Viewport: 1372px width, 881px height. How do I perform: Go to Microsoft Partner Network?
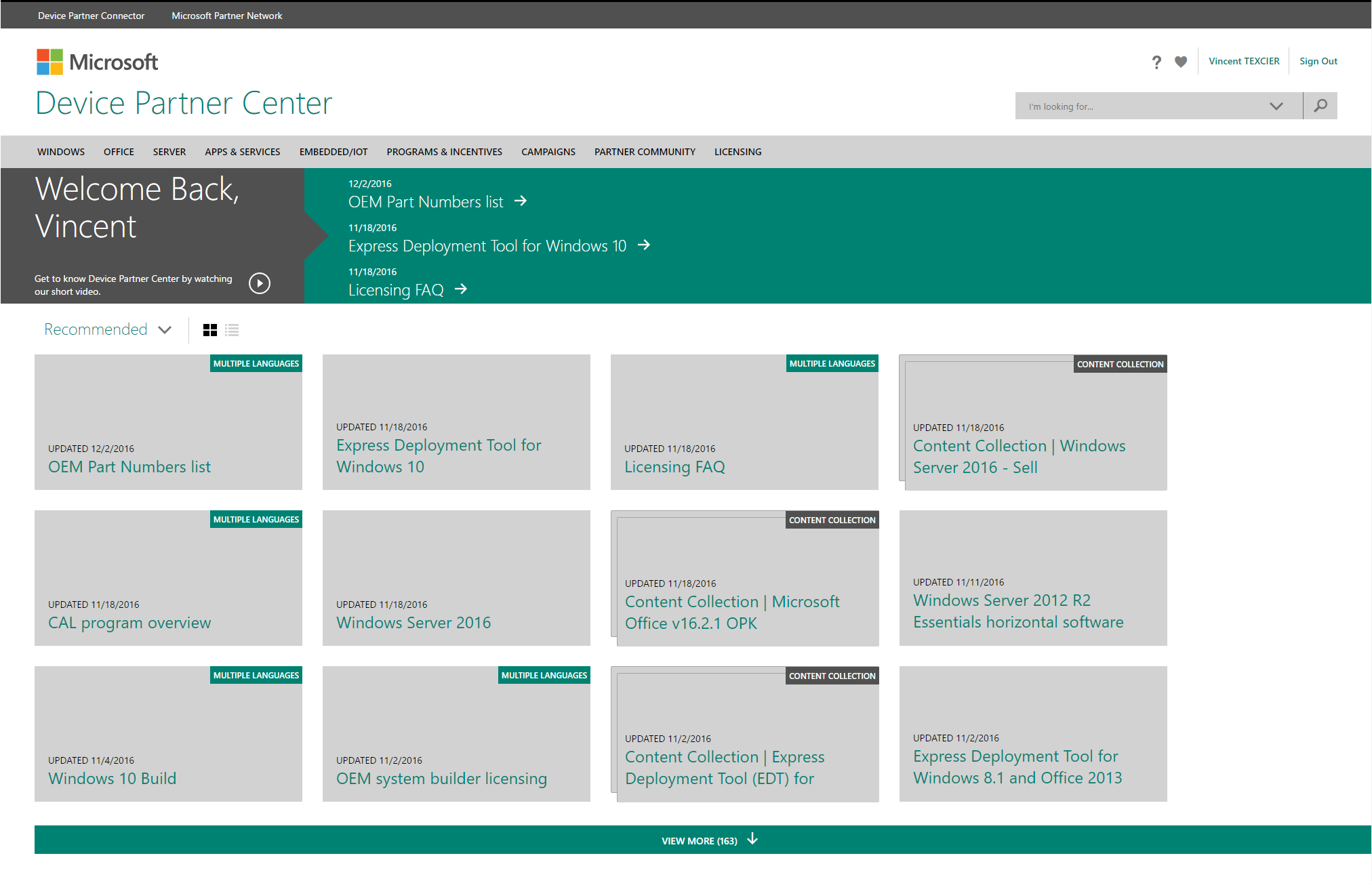[x=227, y=16]
